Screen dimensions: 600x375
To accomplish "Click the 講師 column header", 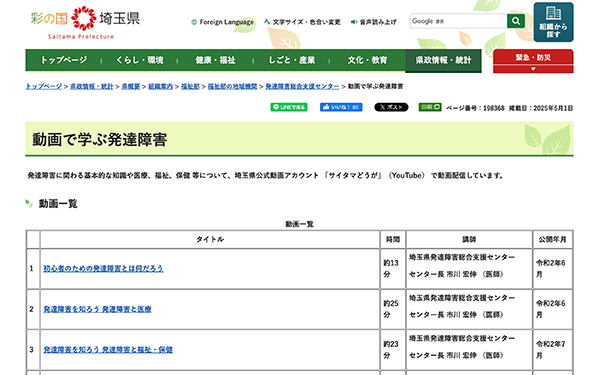I will click(x=469, y=240).
